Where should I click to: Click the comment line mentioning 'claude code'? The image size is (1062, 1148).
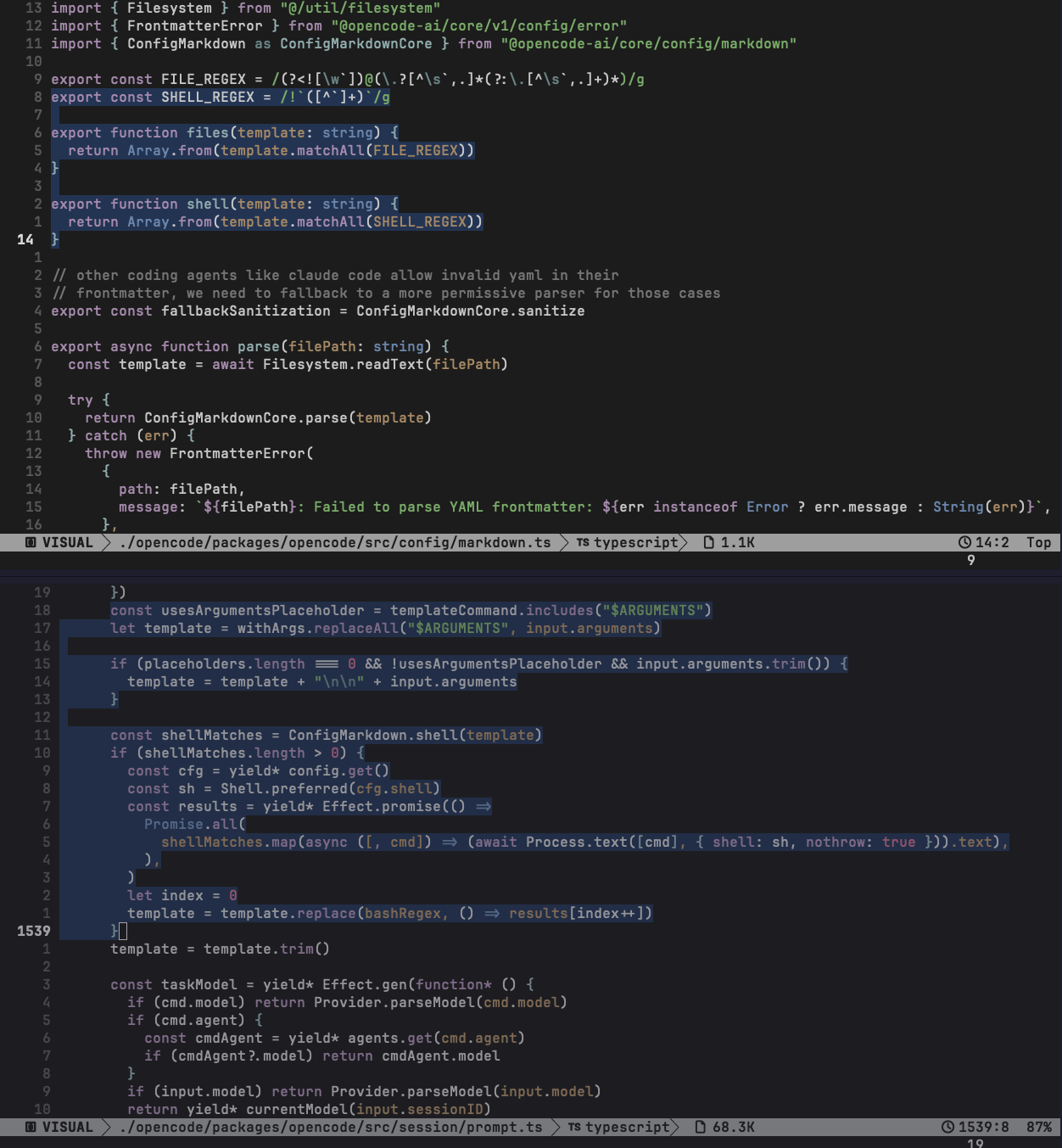[x=335, y=275]
